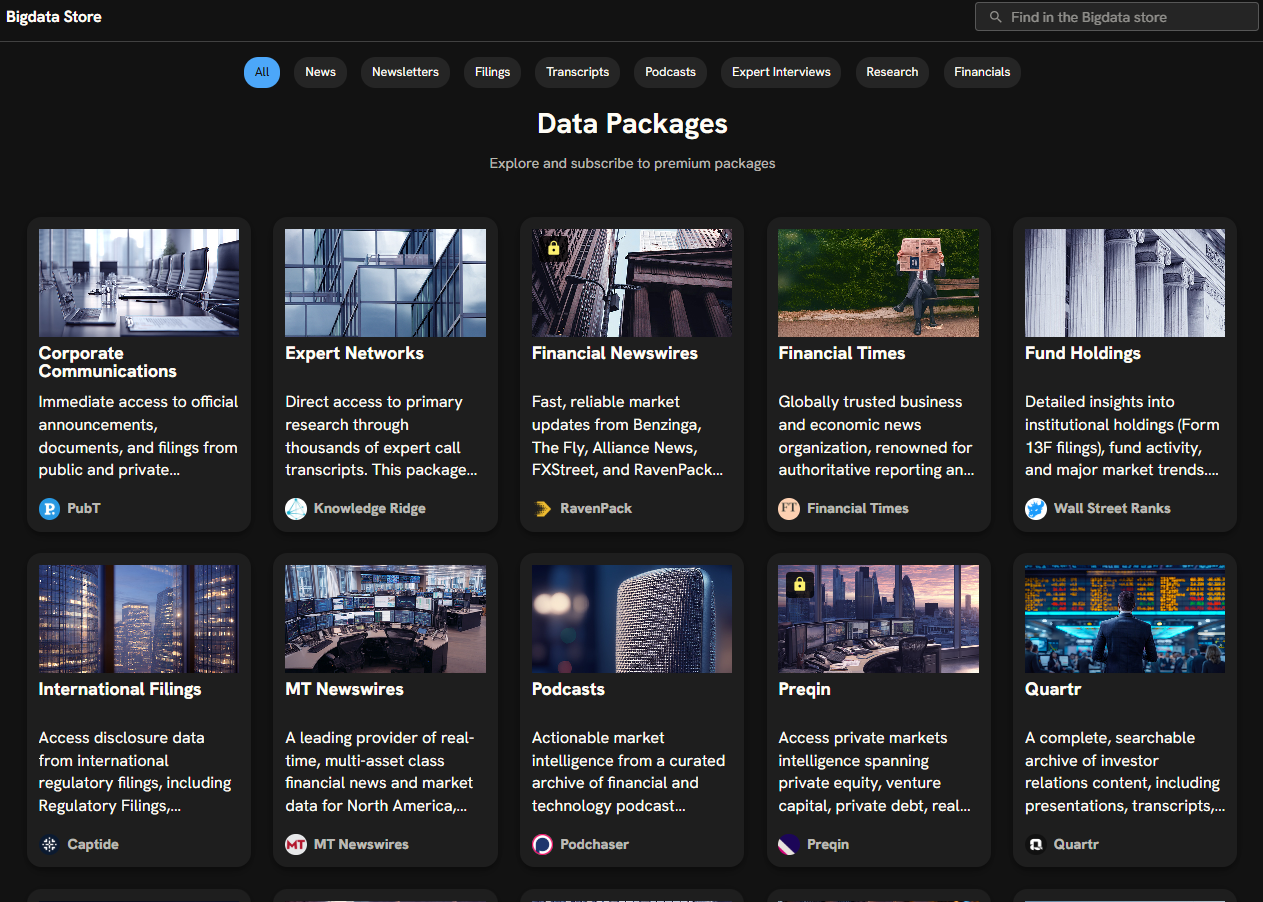Screen dimensions: 1263x902
Task: Select the Transcripts filter
Action: pos(577,72)
